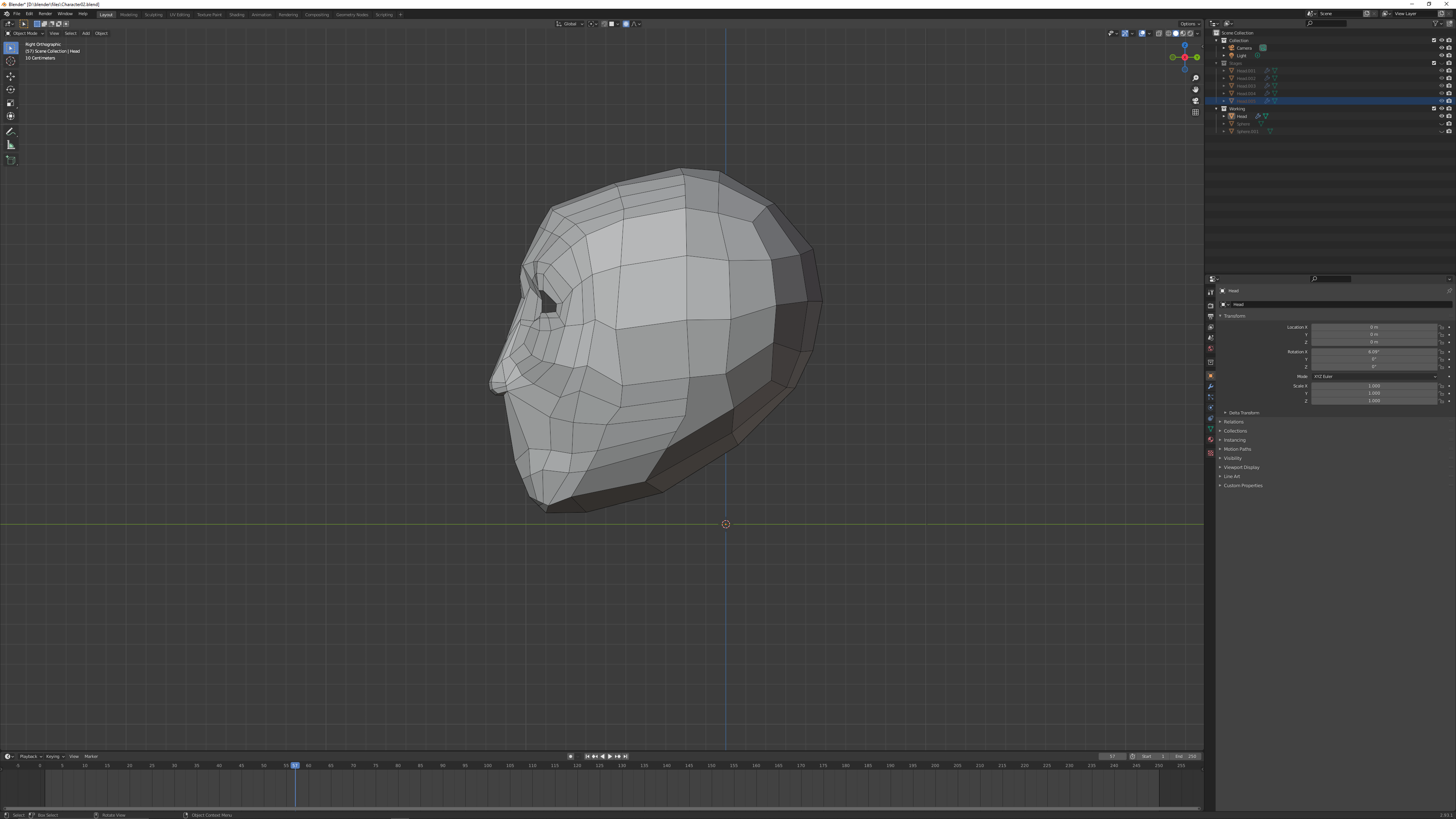Open the timeline Playback popover
The image size is (1456, 819).
(30, 756)
